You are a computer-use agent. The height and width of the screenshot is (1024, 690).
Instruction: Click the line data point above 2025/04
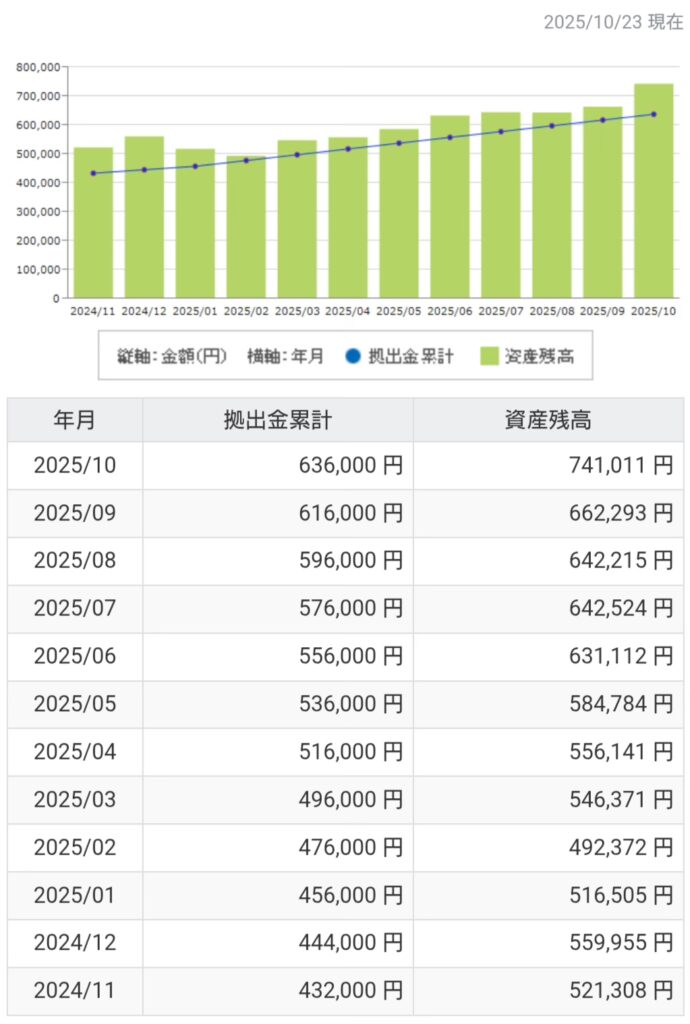pos(348,149)
